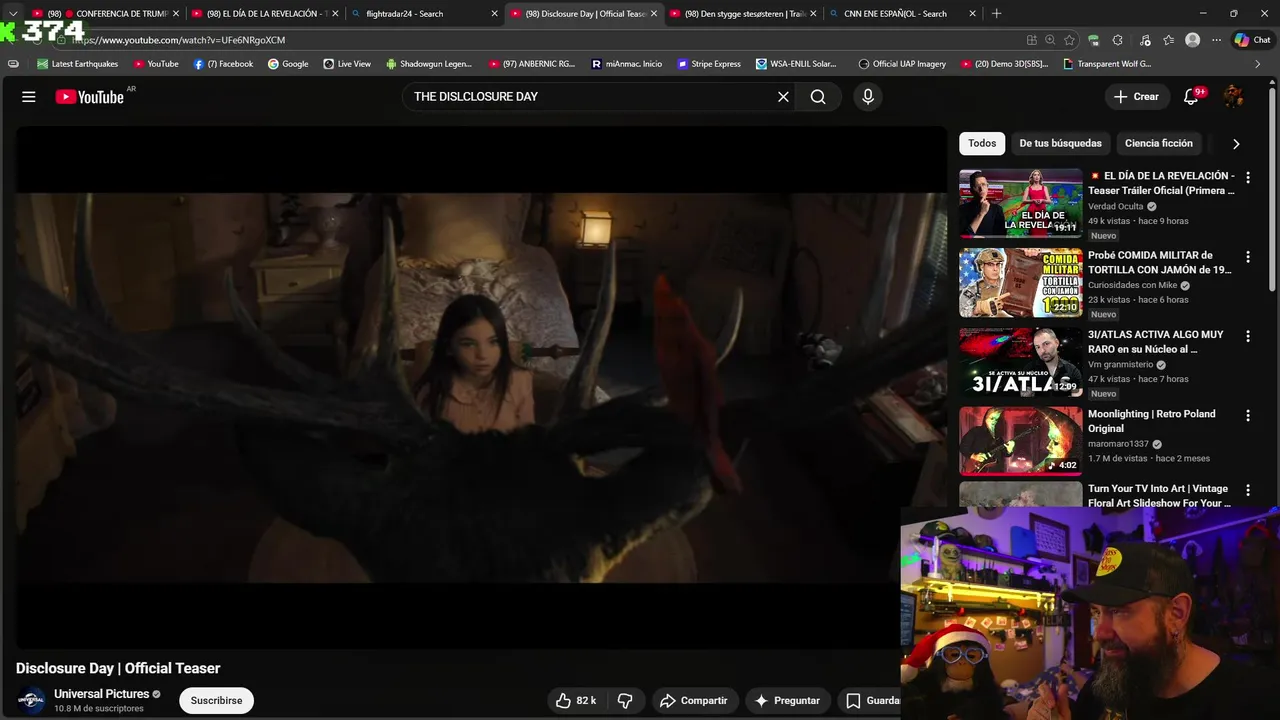Open Verdad Oculta channel name
The height and width of the screenshot is (720, 1280).
pos(1115,207)
